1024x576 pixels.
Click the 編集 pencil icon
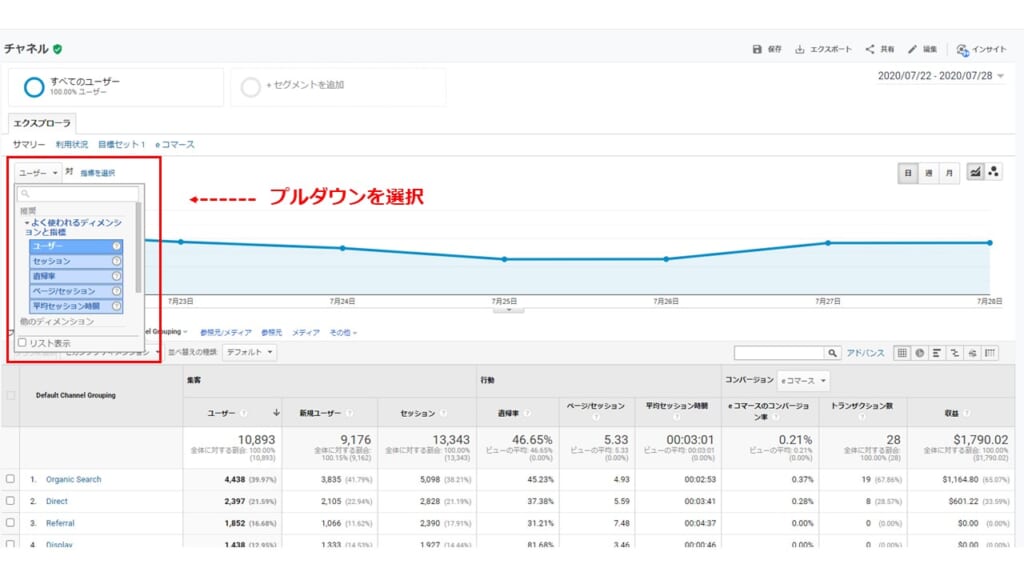click(912, 49)
